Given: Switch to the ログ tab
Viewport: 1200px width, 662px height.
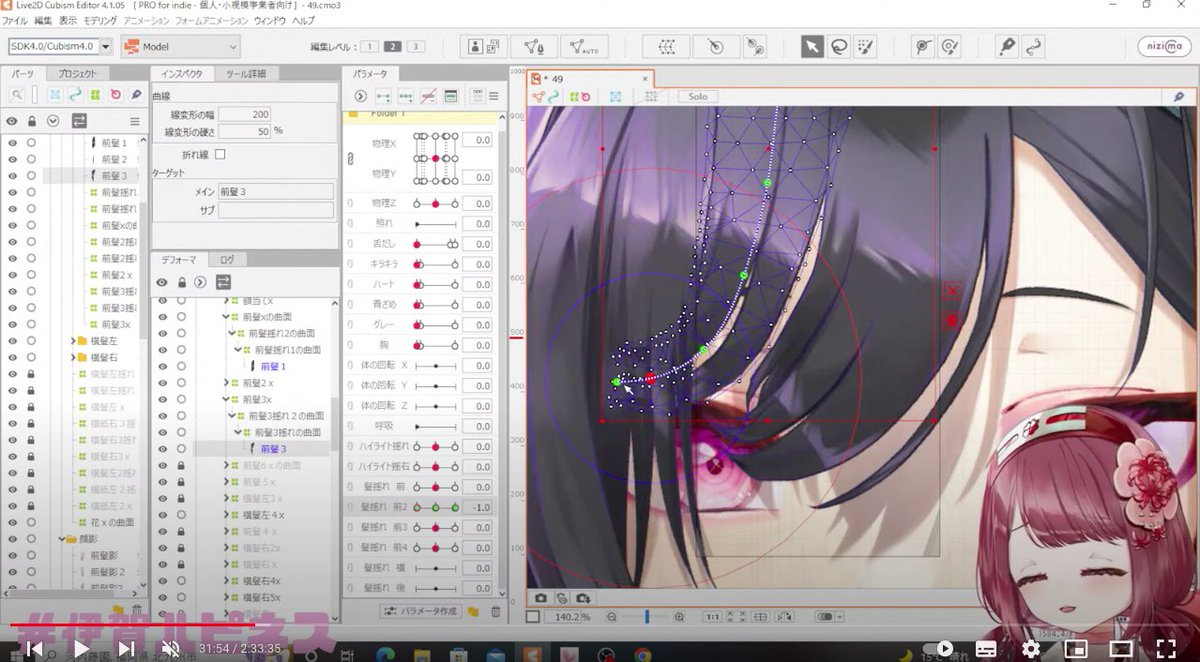Looking at the screenshot, I should (227, 259).
